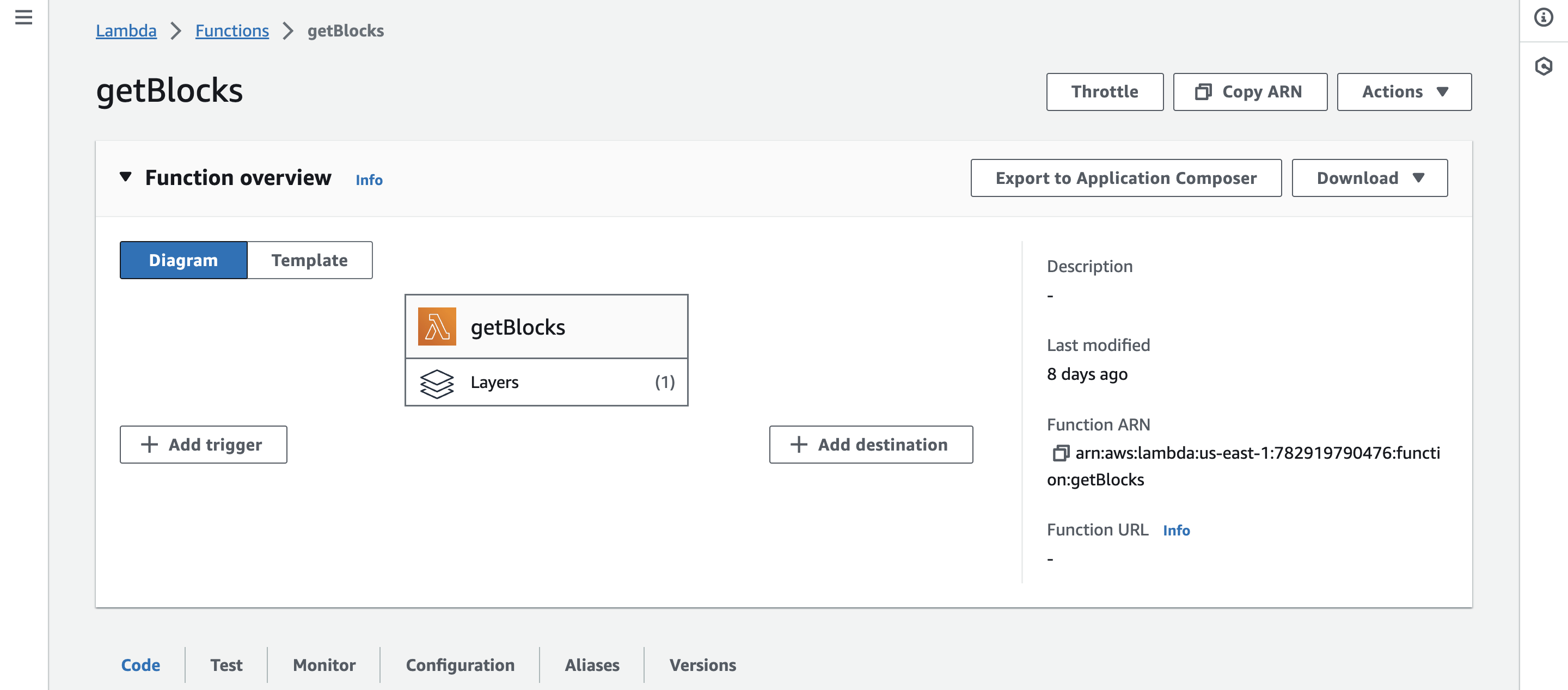The width and height of the screenshot is (1568, 690).
Task: Copy Function ARN using copy icon
Action: pos(1061,453)
